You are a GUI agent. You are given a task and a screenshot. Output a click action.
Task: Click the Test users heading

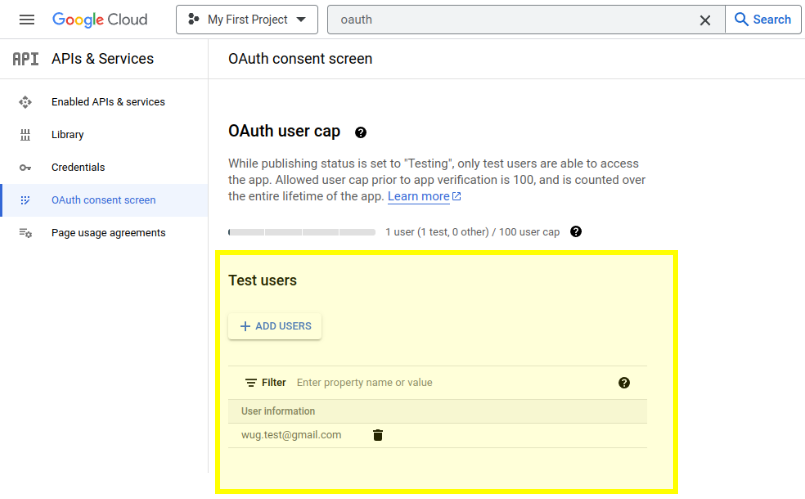point(262,280)
